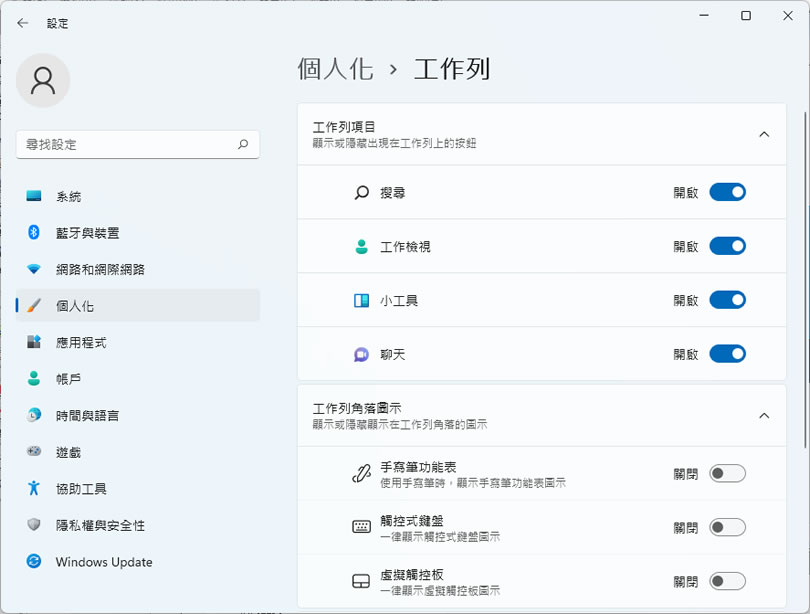
Task: Click the back arrow in the title bar
Action: click(x=23, y=23)
